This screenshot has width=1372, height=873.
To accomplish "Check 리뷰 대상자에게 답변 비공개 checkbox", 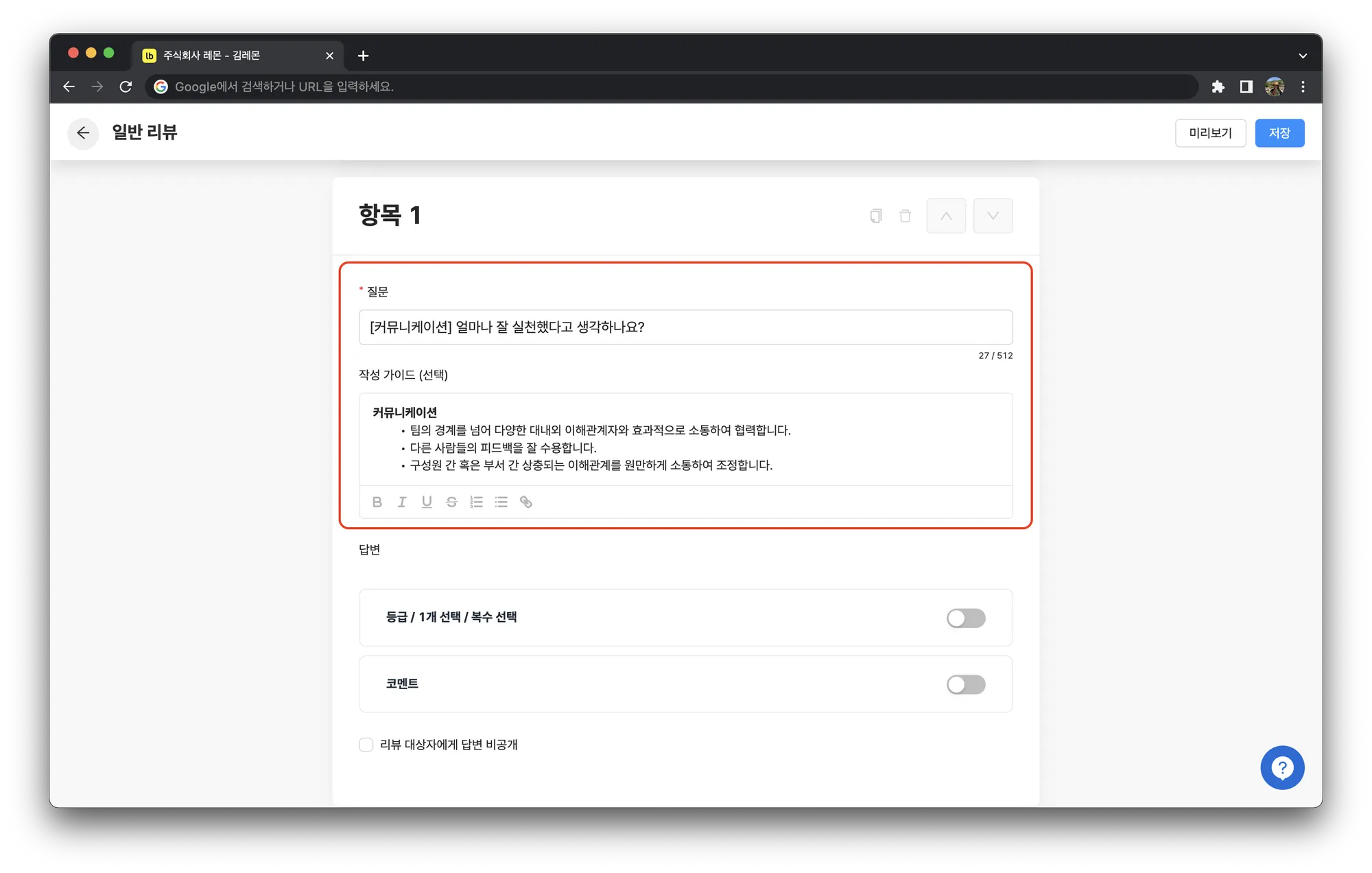I will click(366, 745).
